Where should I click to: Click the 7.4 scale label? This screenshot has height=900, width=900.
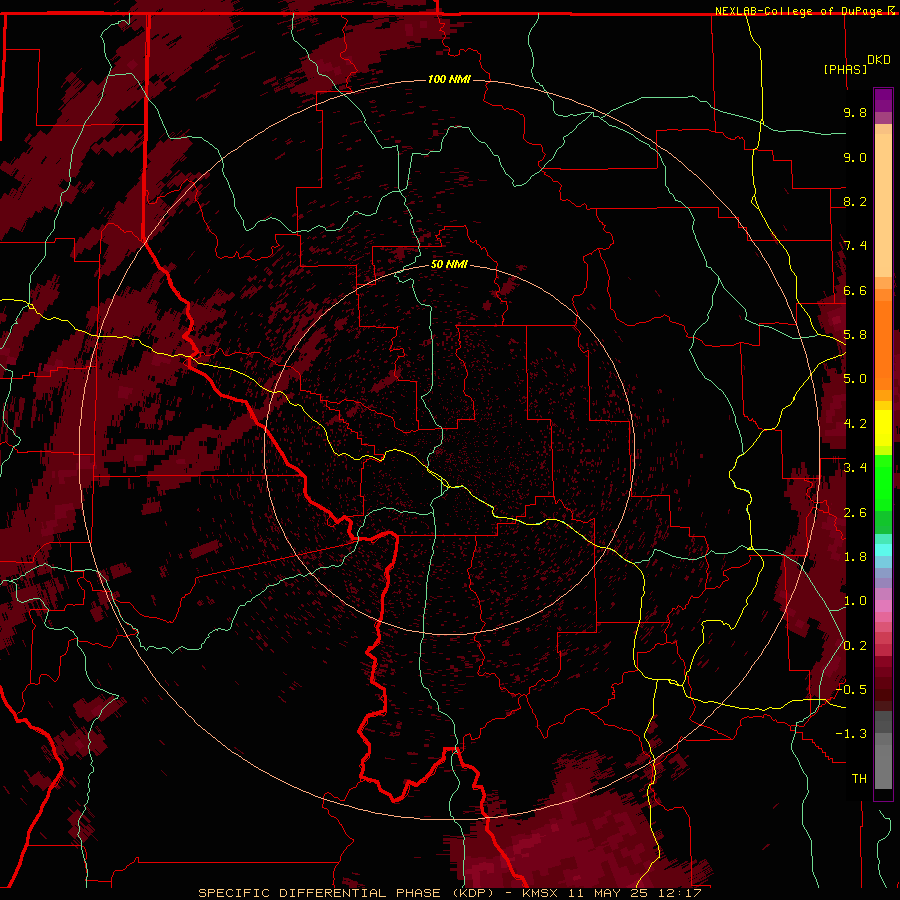855,246
